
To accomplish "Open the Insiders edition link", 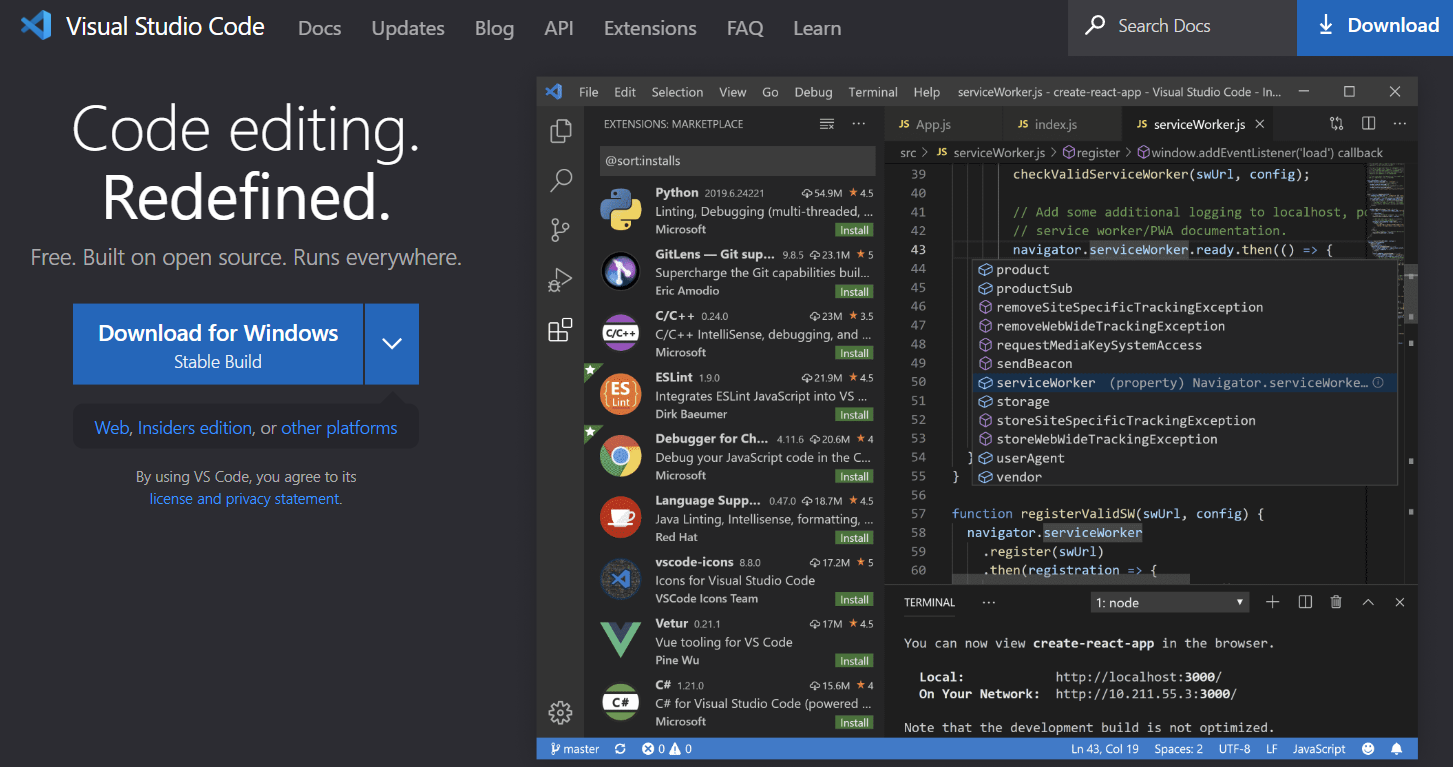I will pos(195,427).
